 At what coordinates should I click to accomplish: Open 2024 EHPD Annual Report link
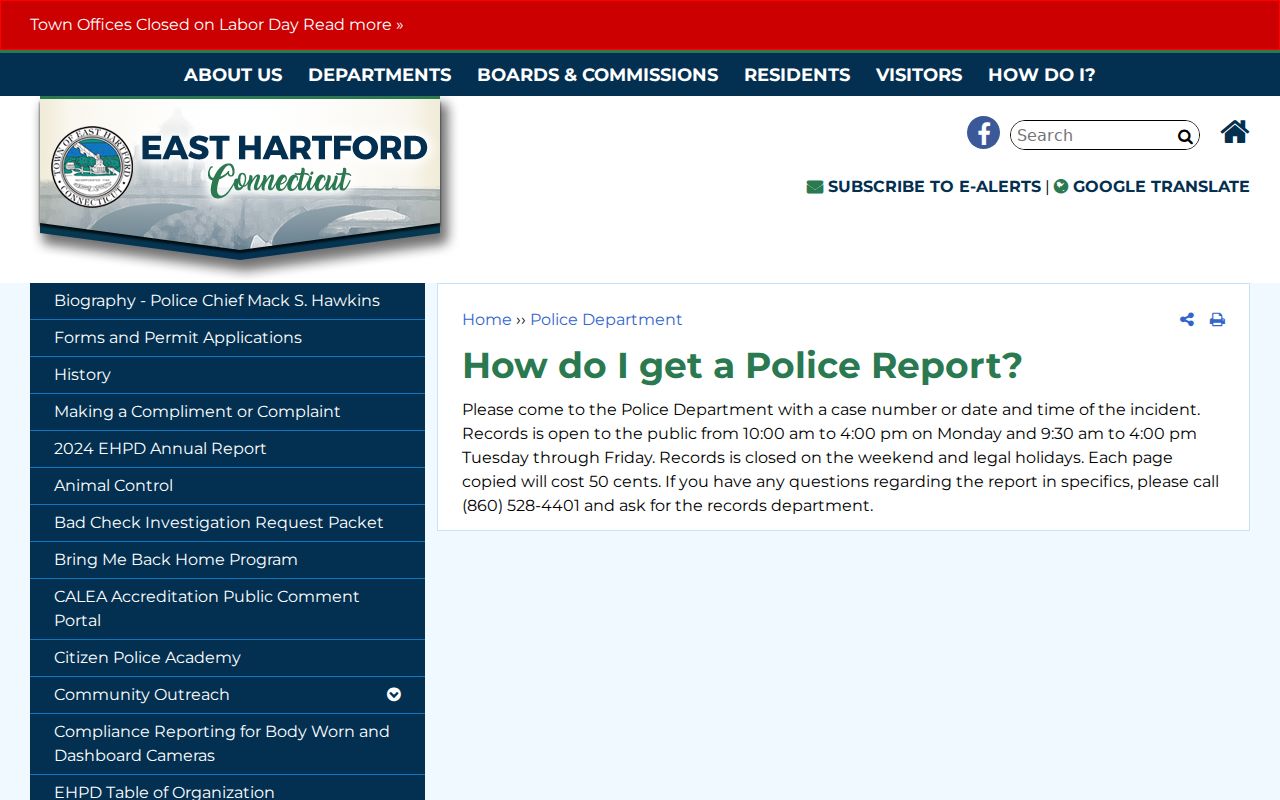pos(227,449)
